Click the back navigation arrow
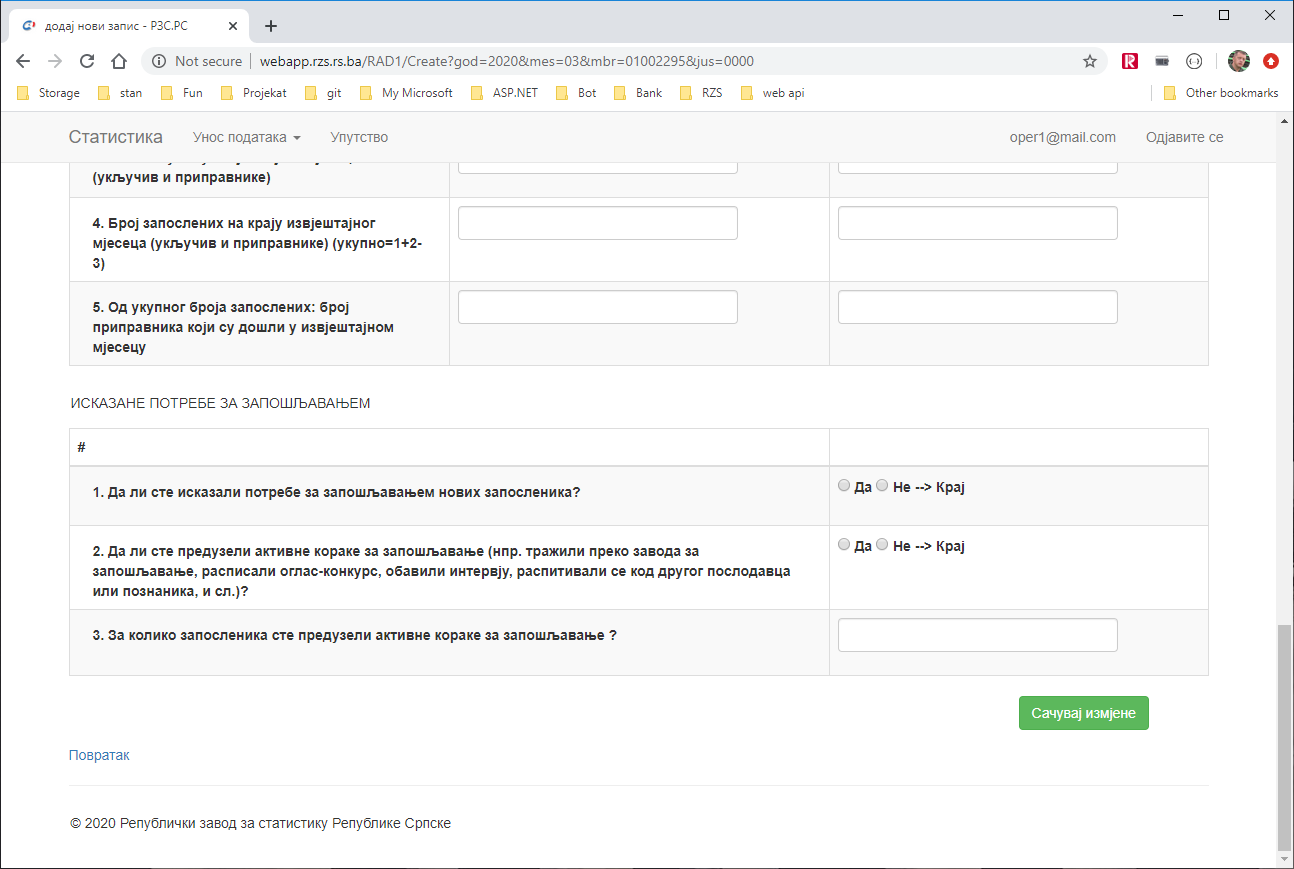Screen dimensions: 1294x869 pos(23,61)
